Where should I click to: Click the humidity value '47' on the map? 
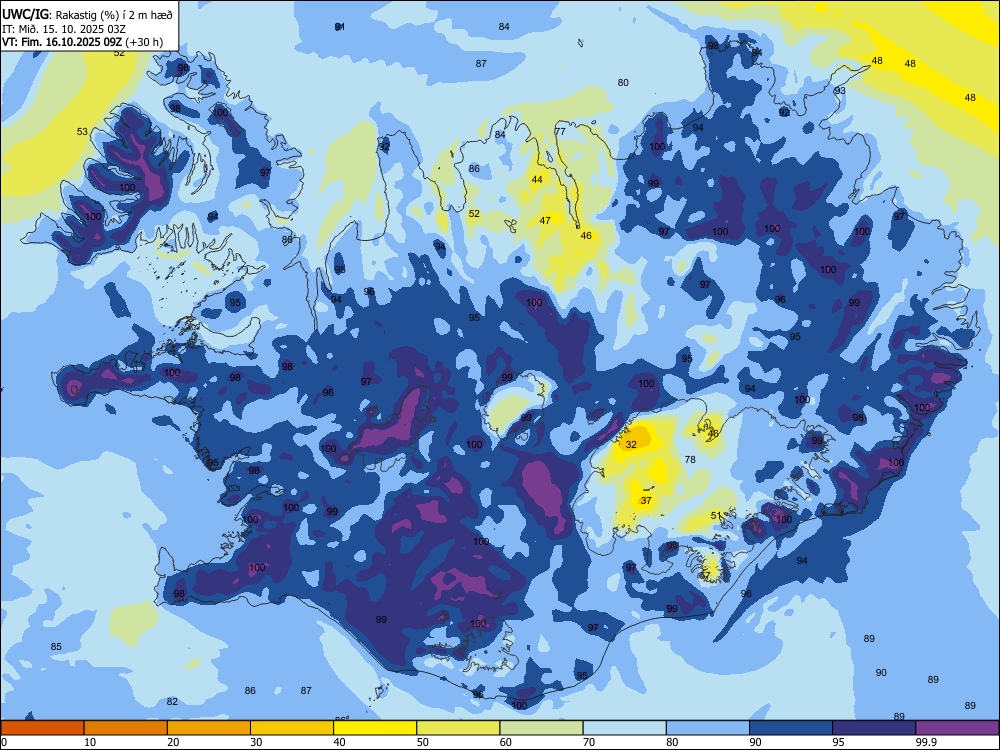click(x=545, y=221)
